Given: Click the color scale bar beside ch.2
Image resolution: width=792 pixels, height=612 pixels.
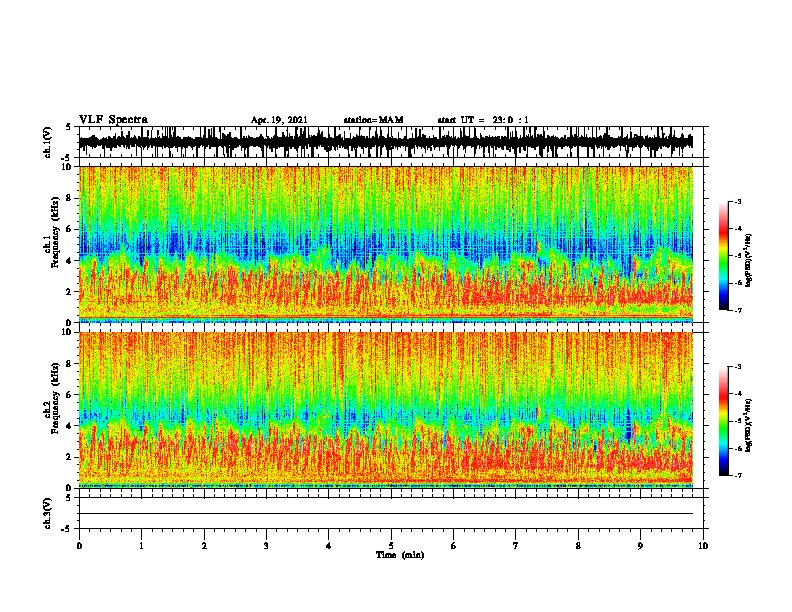Looking at the screenshot, I should point(724,421).
